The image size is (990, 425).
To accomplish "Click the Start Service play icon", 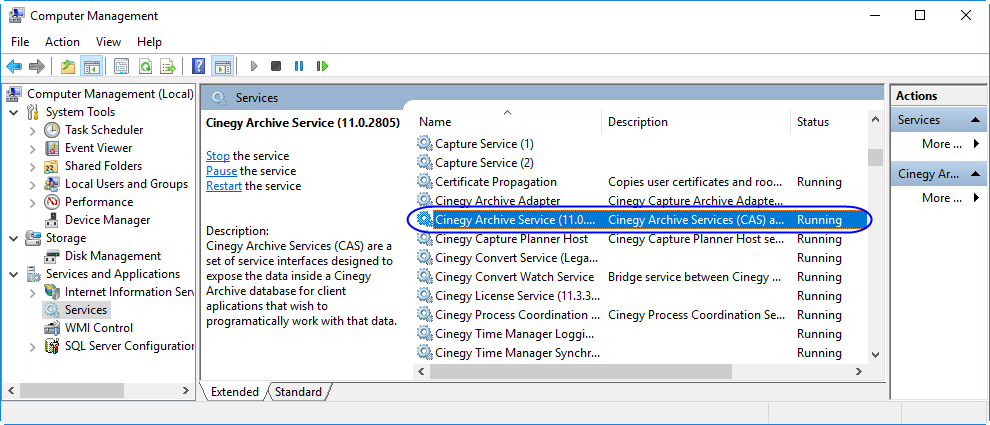I will (x=254, y=66).
